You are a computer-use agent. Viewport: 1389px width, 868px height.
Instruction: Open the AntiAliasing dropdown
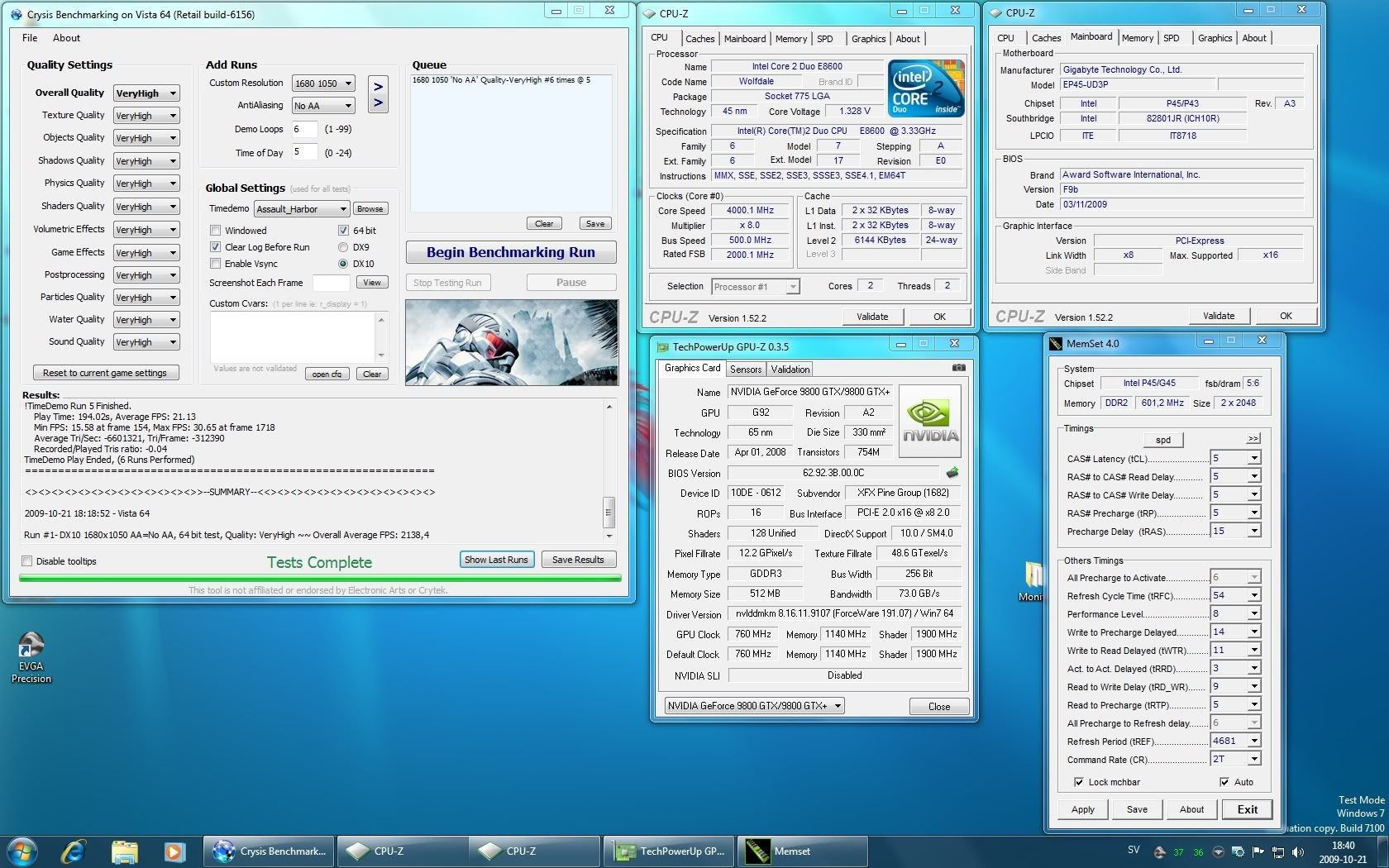tap(323, 106)
